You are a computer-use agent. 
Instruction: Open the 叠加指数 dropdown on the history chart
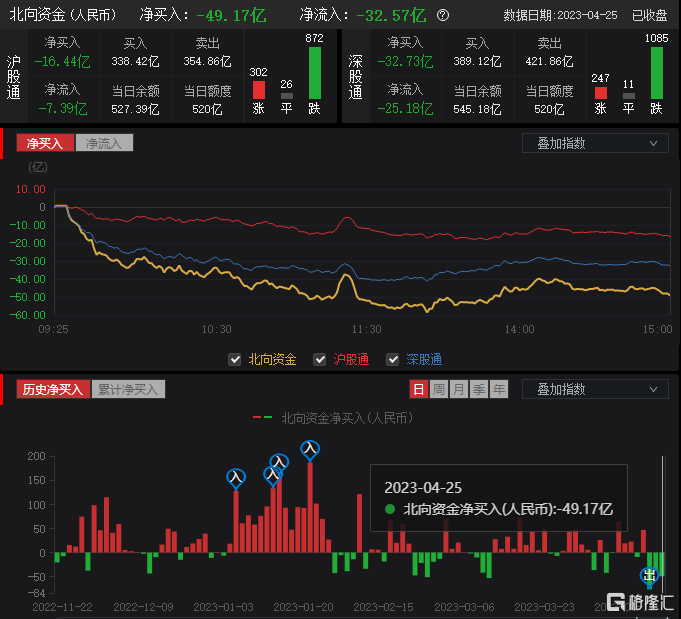(595, 389)
